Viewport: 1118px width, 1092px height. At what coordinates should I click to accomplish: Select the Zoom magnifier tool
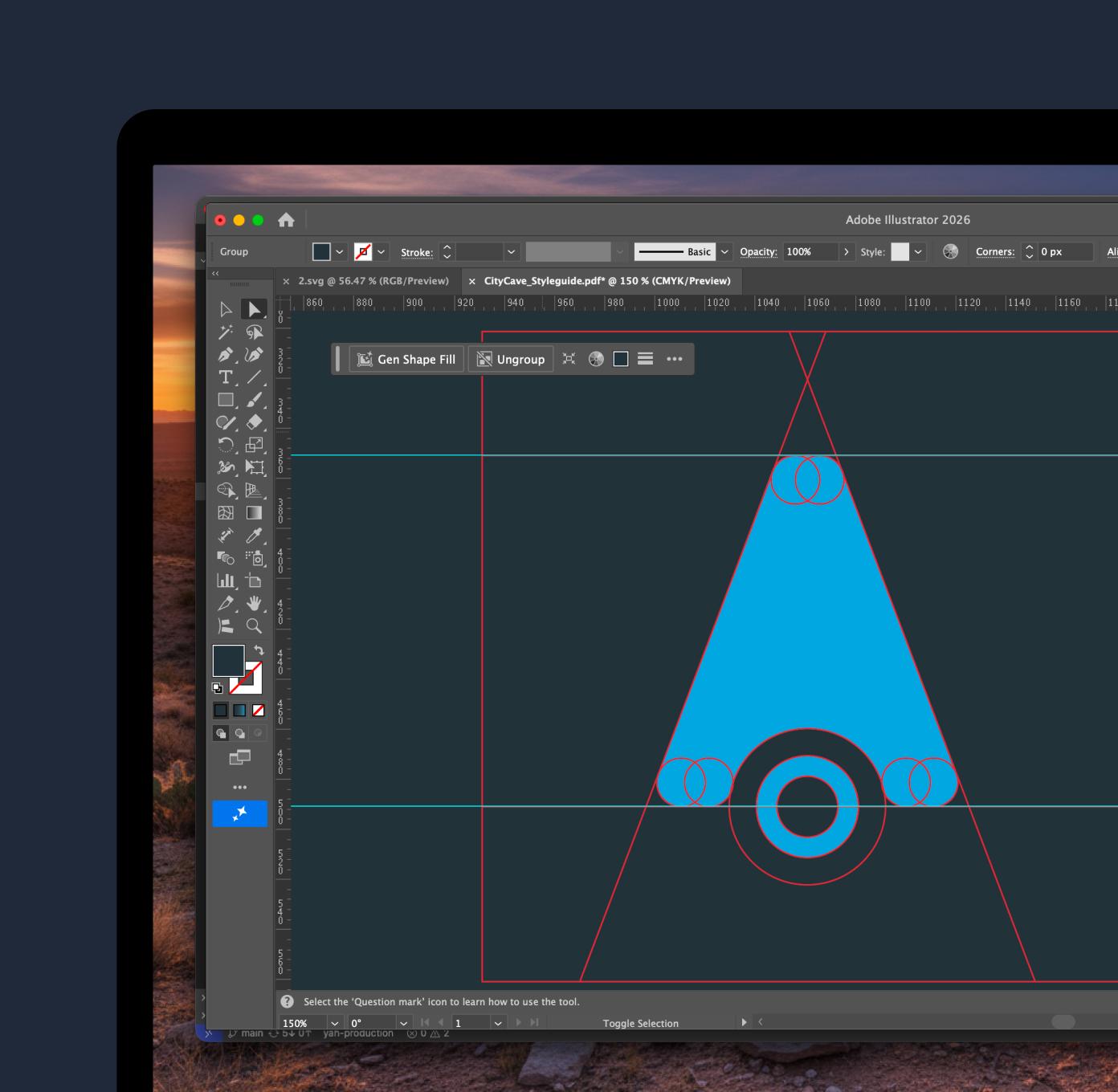click(x=254, y=625)
